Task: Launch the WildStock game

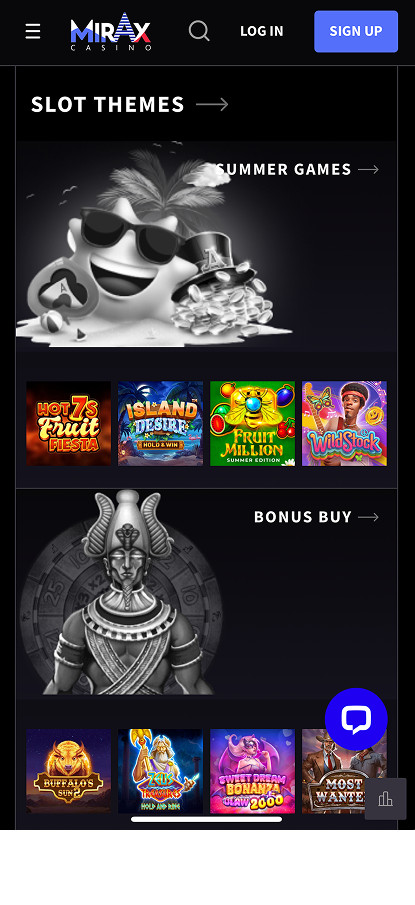Action: click(345, 424)
